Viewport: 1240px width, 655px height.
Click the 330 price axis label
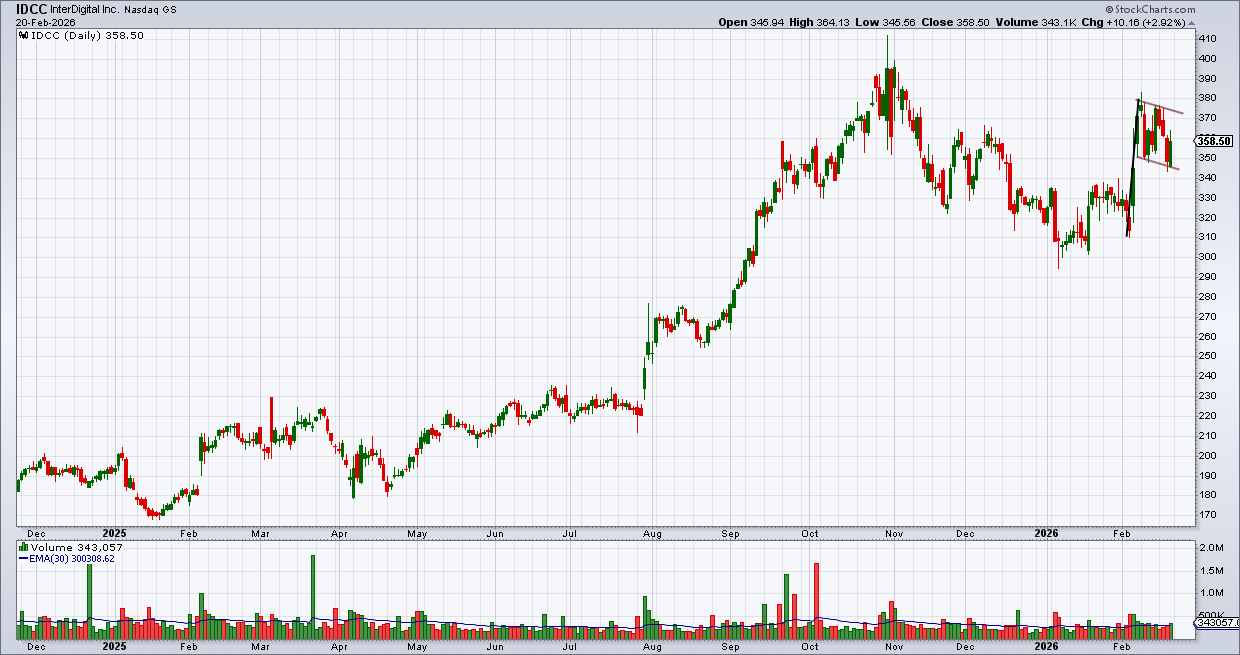coord(1207,198)
